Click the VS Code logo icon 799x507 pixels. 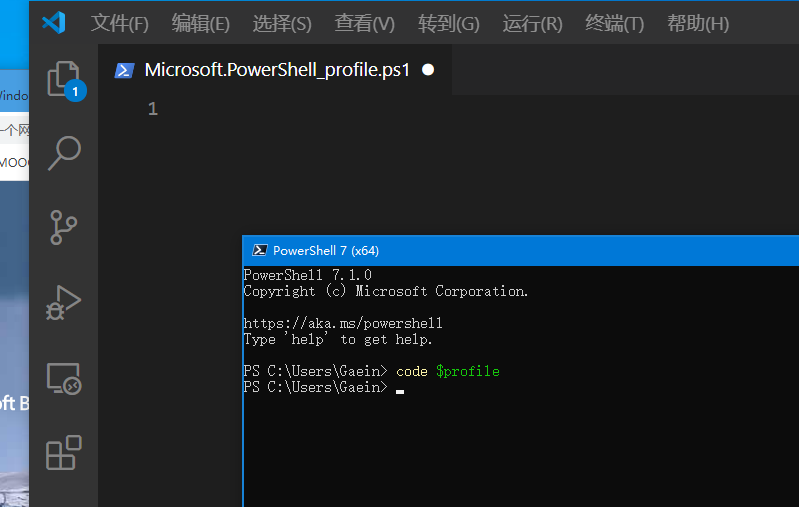pos(54,23)
